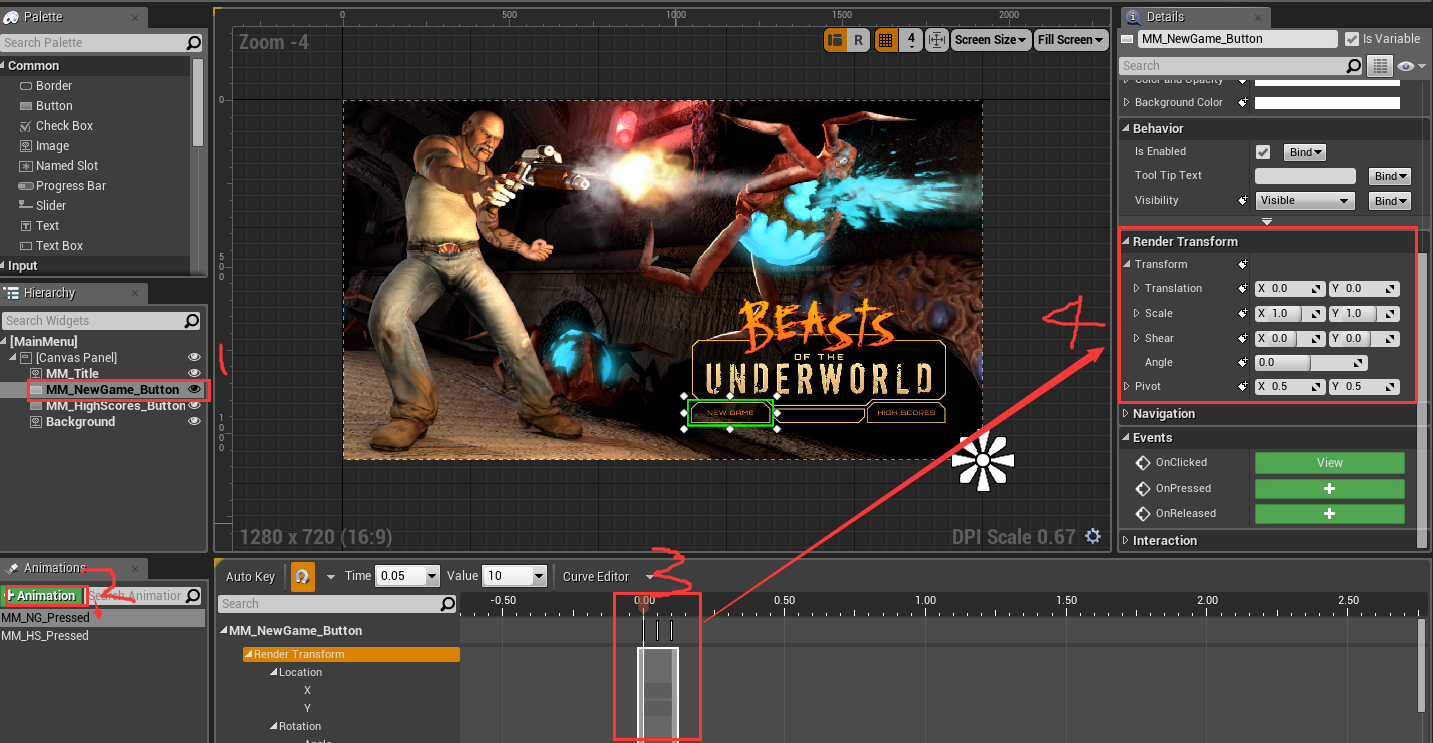Open grid snap size 4 option
Viewport: 1433px width, 743px height.
910,40
